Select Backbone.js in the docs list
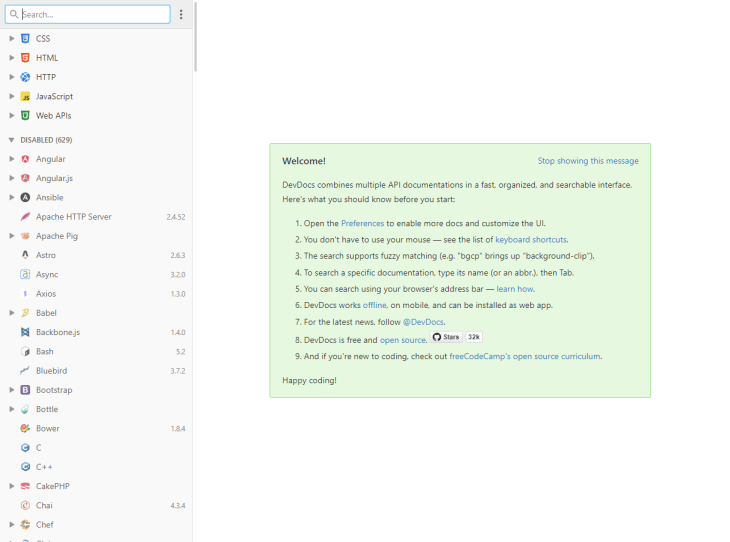This screenshot has height=542, width=730. point(58,332)
